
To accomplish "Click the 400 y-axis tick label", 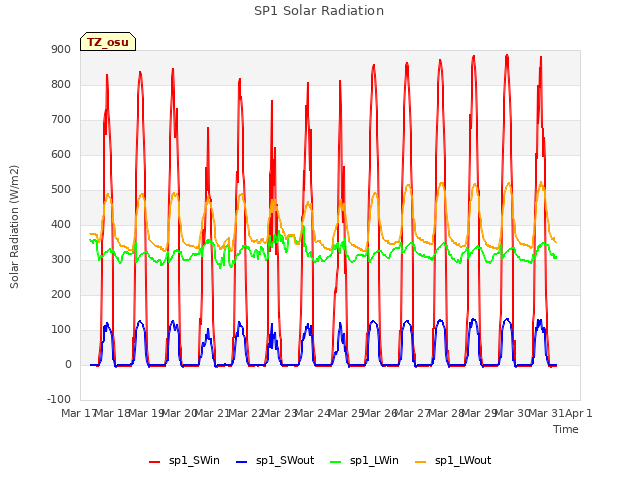I will pyautogui.click(x=61, y=225).
